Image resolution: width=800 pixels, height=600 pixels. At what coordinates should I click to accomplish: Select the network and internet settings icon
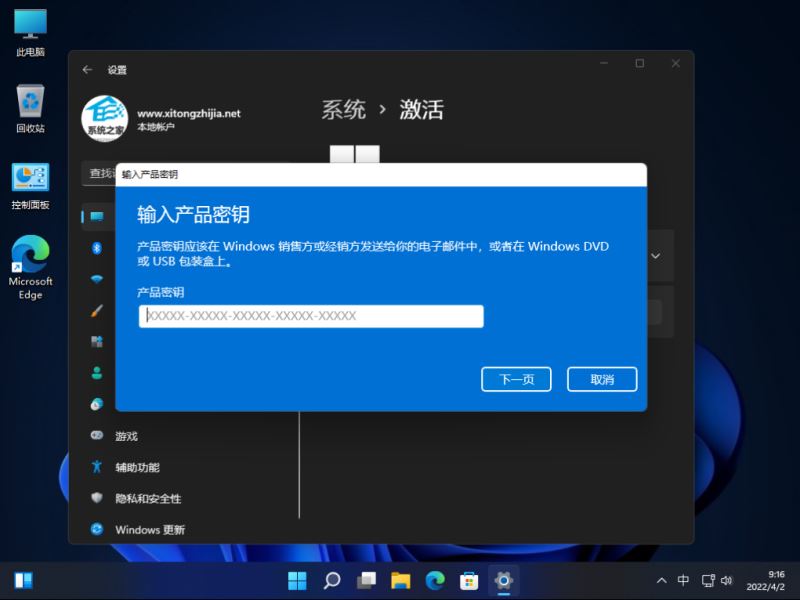[96, 280]
